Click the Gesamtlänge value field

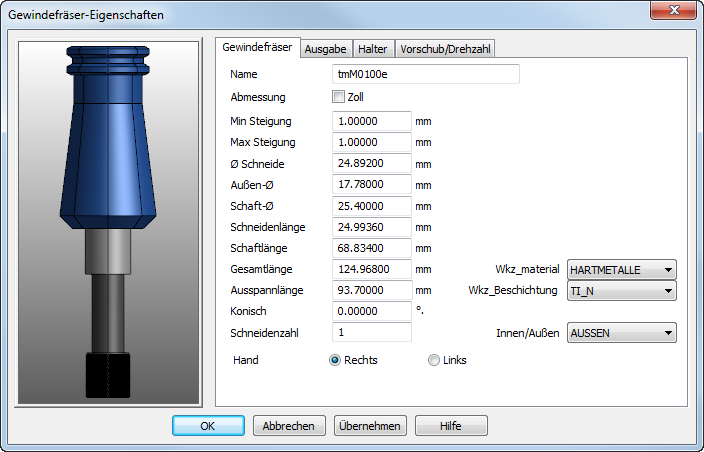click(372, 269)
